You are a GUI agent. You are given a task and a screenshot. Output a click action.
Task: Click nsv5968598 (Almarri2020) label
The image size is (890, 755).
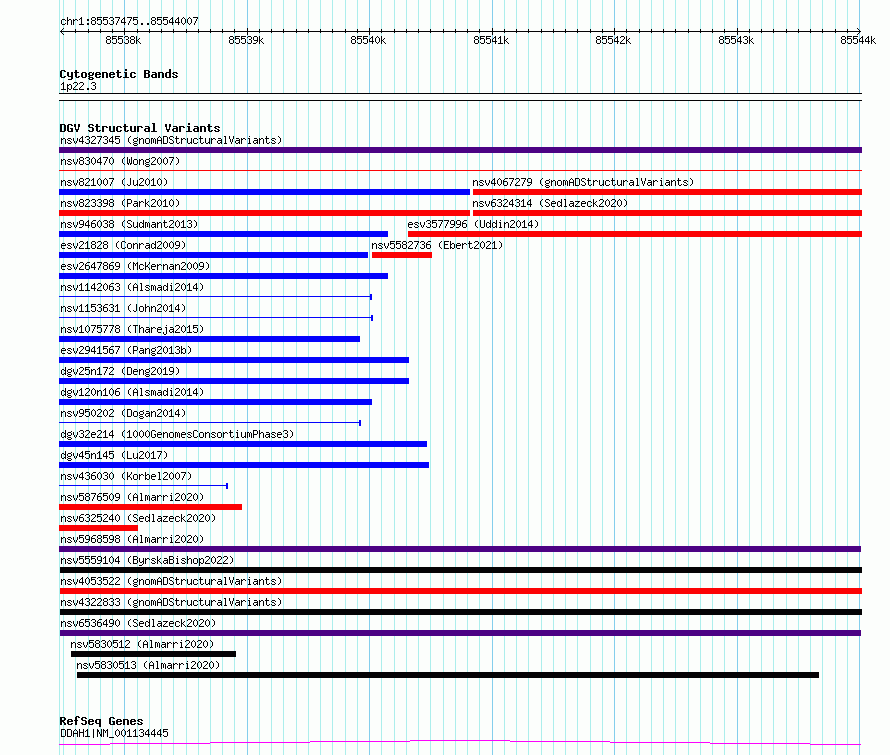[x=132, y=539]
